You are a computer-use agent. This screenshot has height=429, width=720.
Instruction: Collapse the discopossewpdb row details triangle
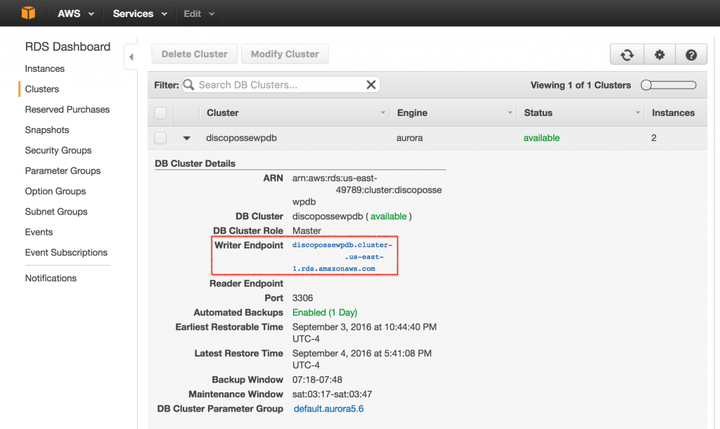tap(186, 138)
